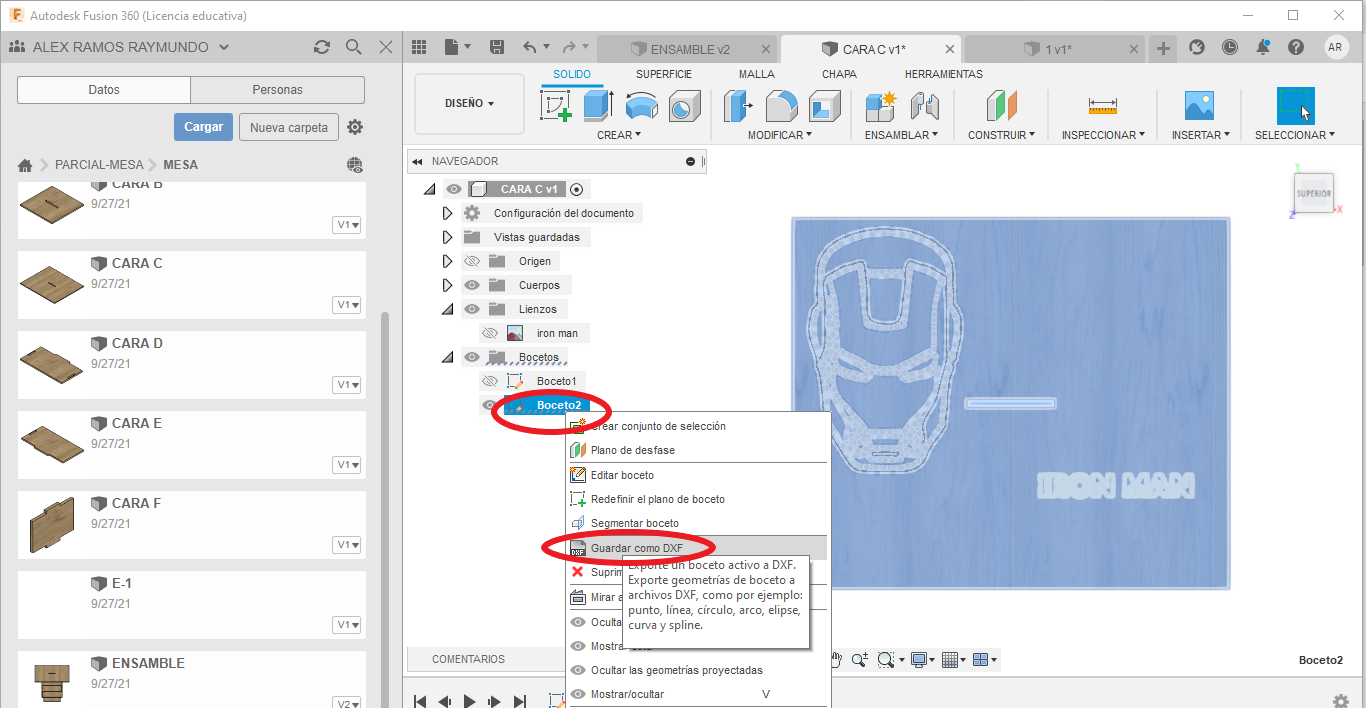The width and height of the screenshot is (1366, 708).
Task: Expand the Origen node
Action: [x=448, y=261]
